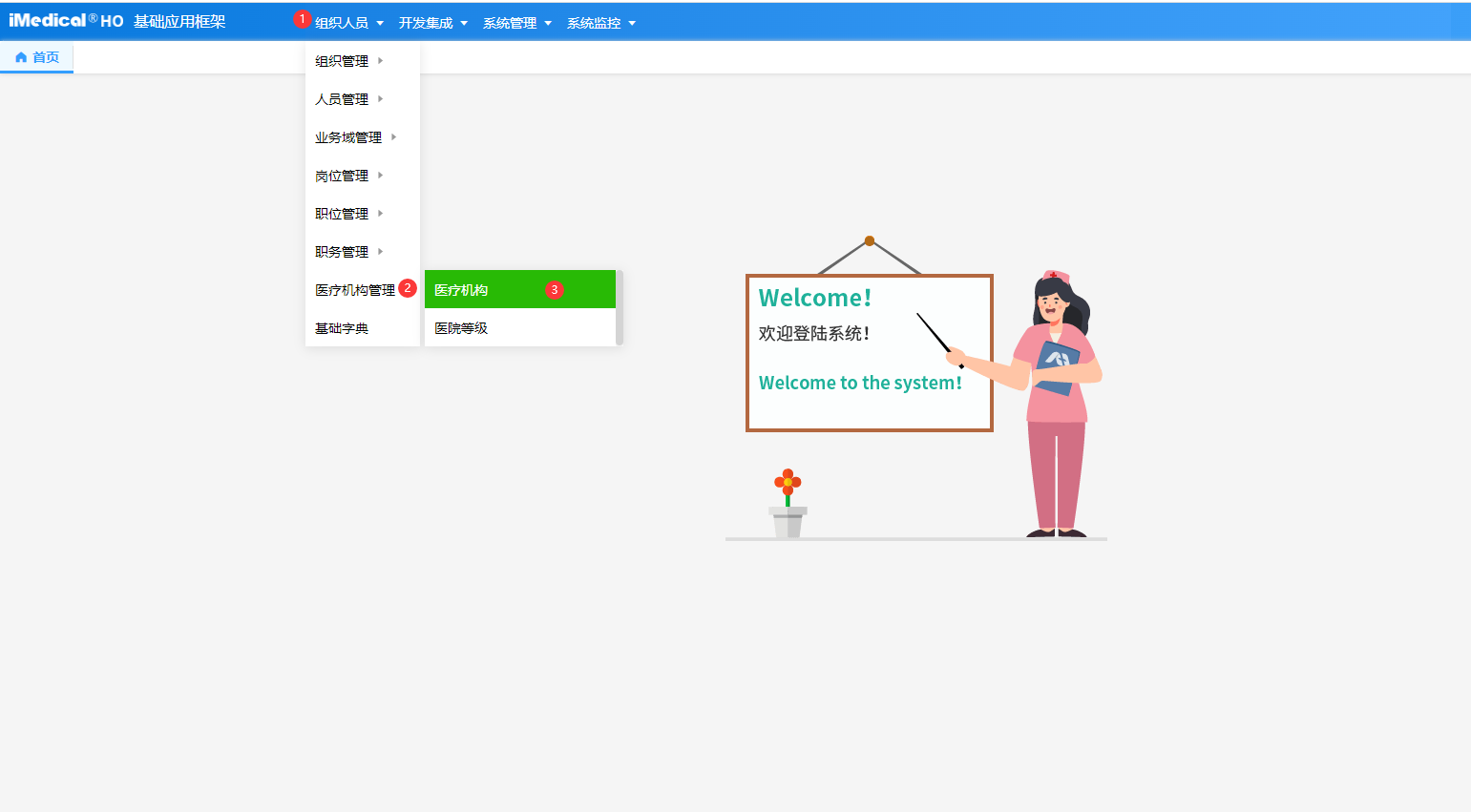
Task: Choose the 岗位管理 menu entry
Action: coord(342,176)
